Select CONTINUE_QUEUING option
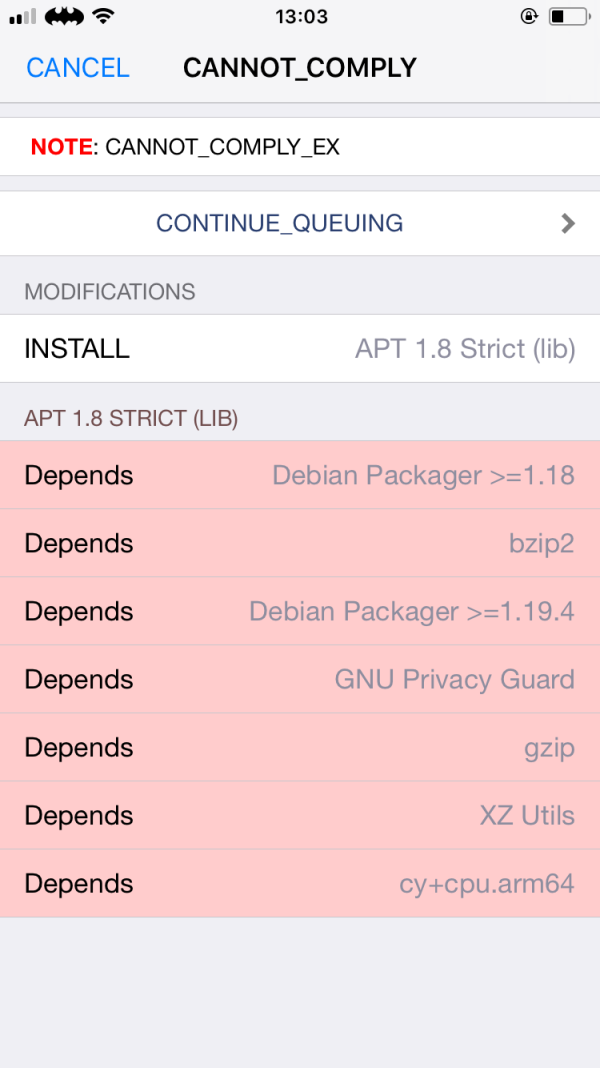The height and width of the screenshot is (1068, 600). coord(280,223)
